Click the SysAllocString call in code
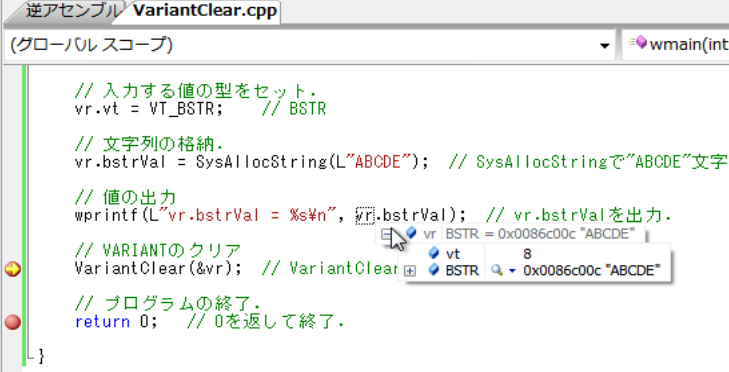The height and width of the screenshot is (372, 729). 261,162
